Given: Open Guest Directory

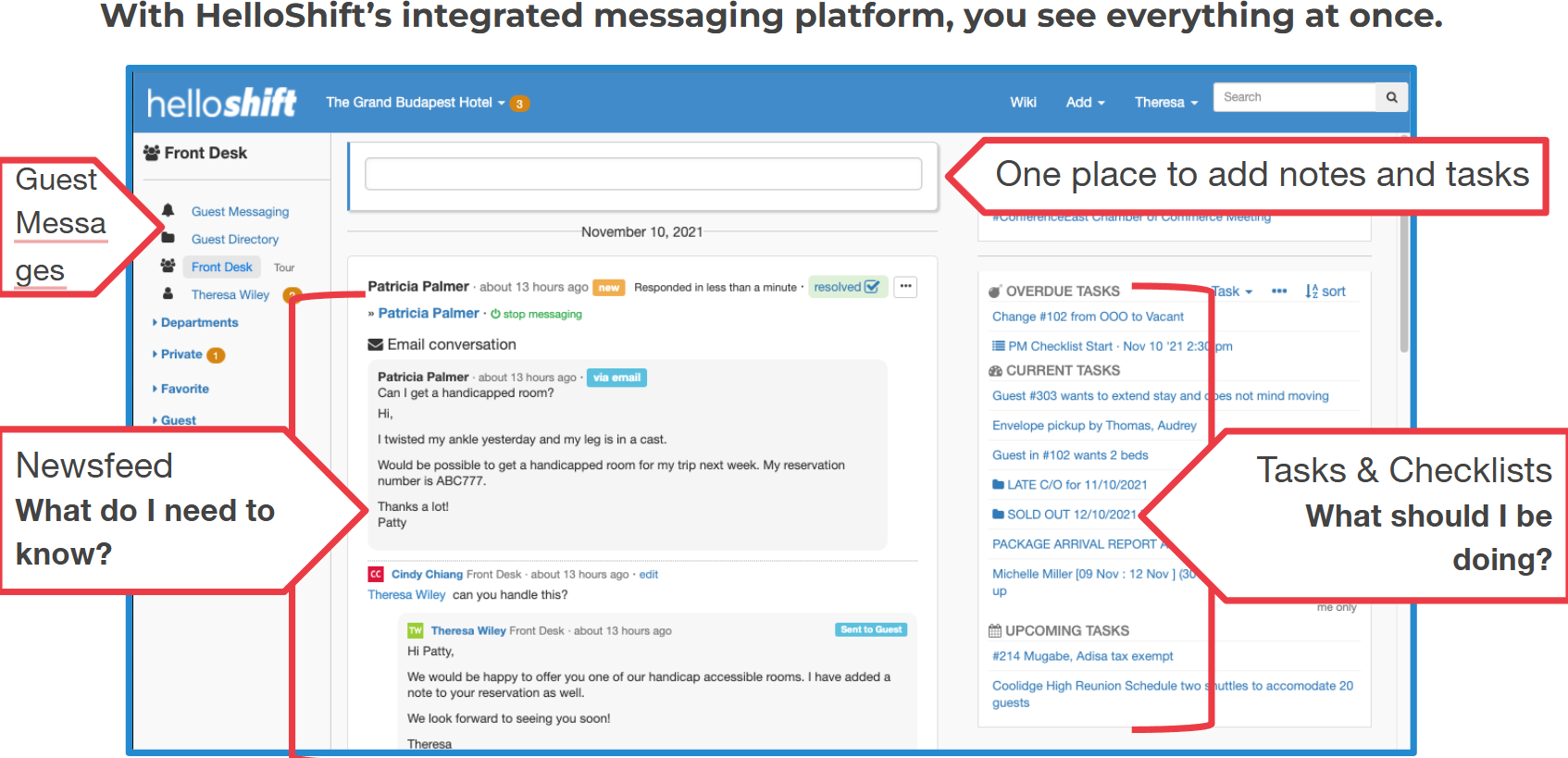Looking at the screenshot, I should [x=234, y=240].
